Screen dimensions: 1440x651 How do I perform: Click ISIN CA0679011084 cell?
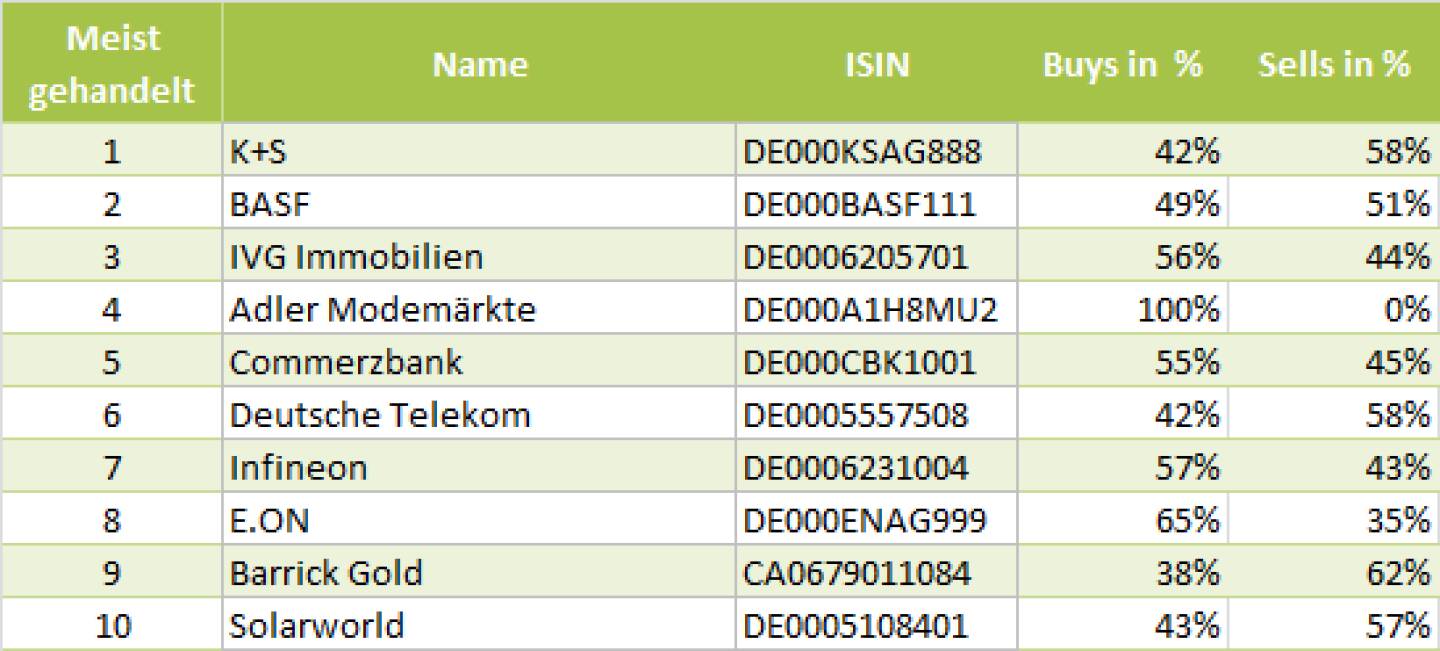pyautogui.click(x=857, y=574)
